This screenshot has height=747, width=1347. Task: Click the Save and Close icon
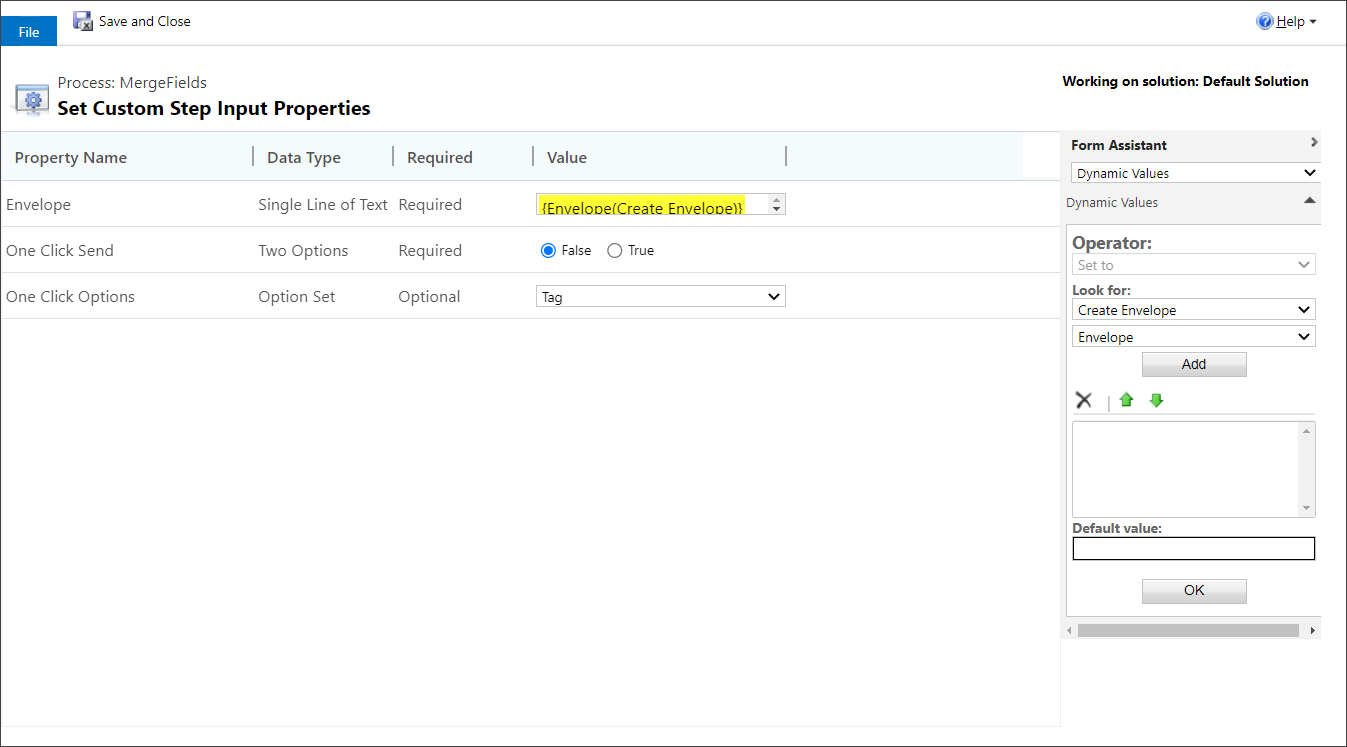[x=82, y=20]
